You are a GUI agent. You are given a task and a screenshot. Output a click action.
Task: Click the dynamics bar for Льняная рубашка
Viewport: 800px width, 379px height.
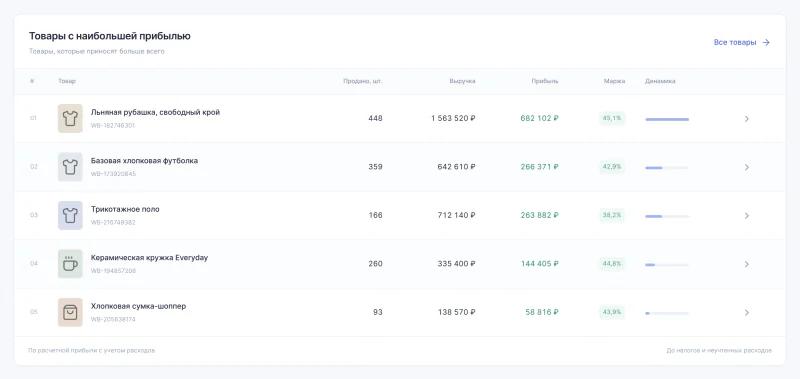coord(667,119)
